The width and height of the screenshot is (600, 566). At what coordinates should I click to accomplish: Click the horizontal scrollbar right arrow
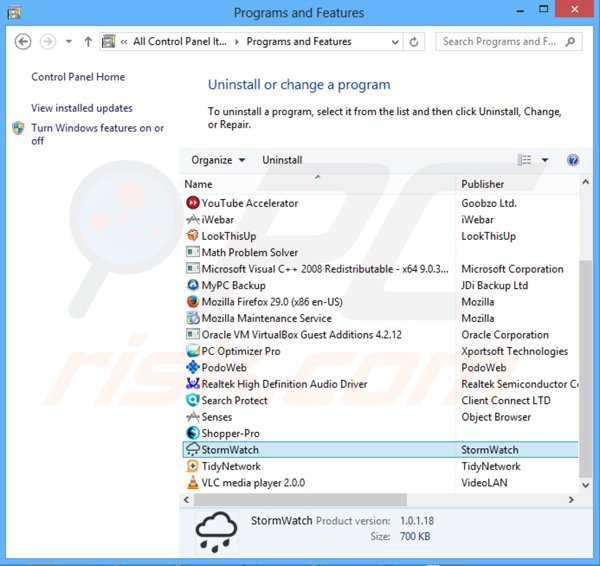571,499
